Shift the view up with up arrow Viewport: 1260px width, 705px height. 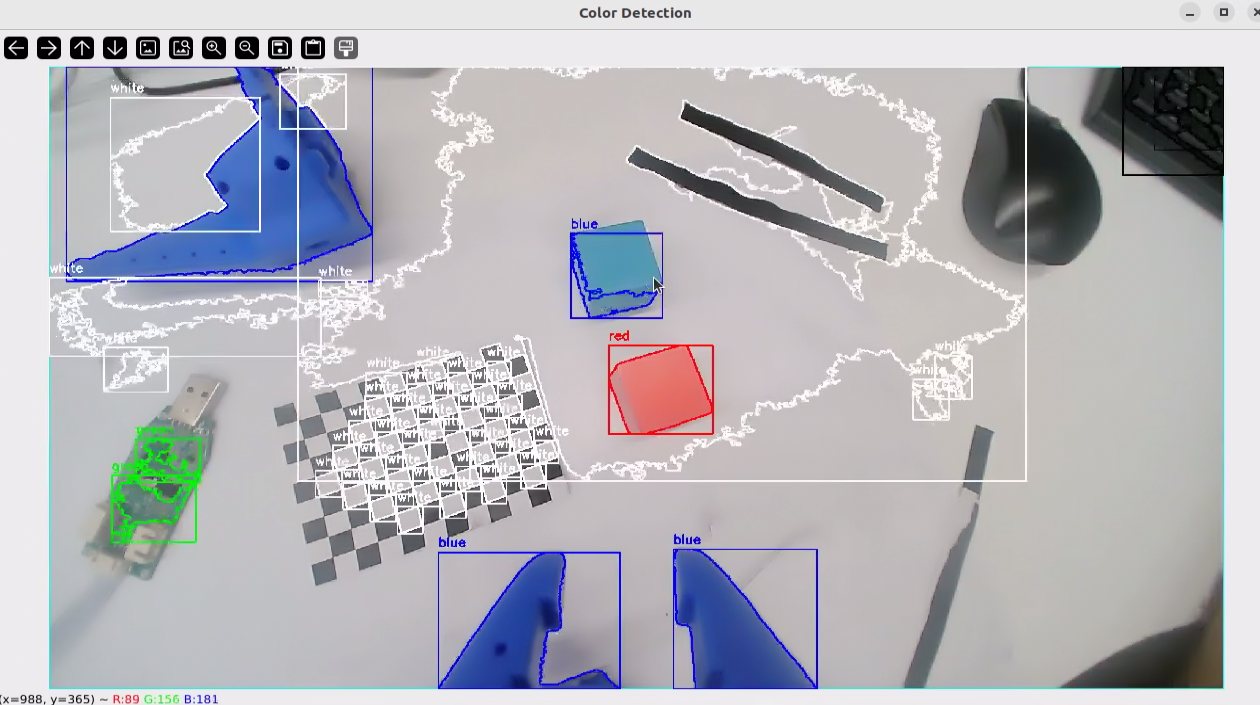pyautogui.click(x=82, y=48)
